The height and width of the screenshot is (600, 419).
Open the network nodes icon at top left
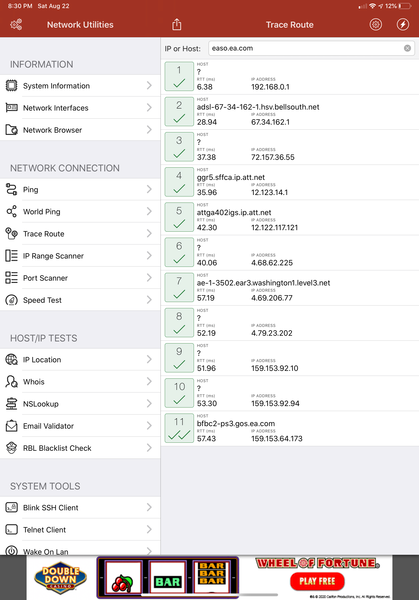16,24
